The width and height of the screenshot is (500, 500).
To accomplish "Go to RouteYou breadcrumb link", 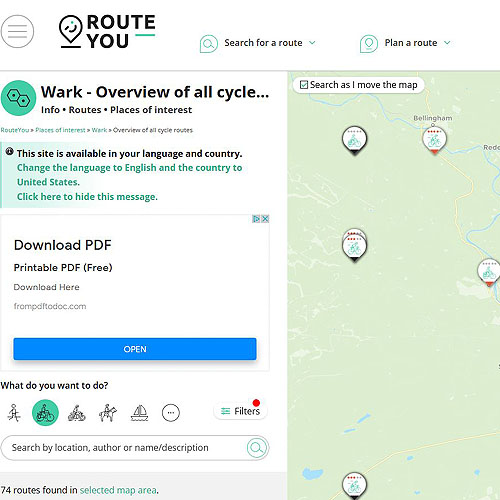I will click(x=15, y=130).
